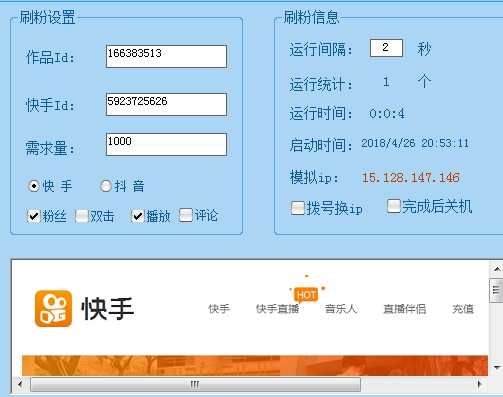Select the 抖音 radio button
This screenshot has height=397, width=503.
[x=106, y=186]
